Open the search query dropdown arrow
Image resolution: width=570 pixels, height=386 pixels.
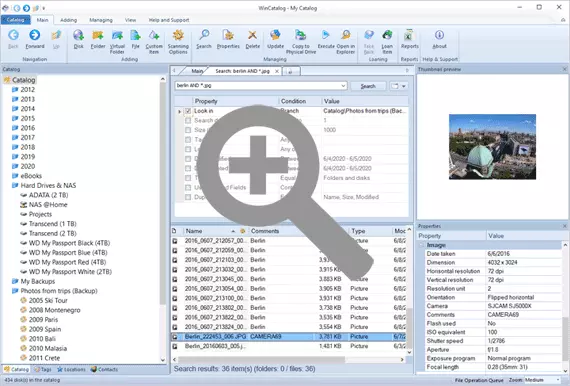343,86
